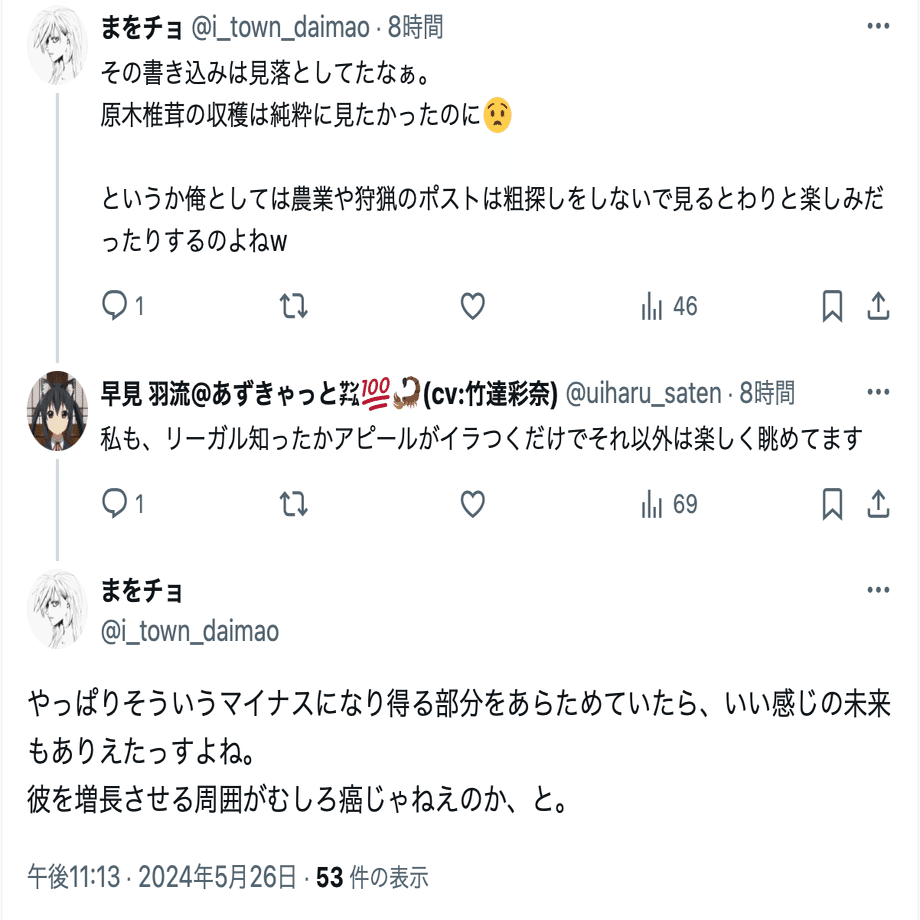
Task: Share 早見 羽流's post
Action: [878, 505]
